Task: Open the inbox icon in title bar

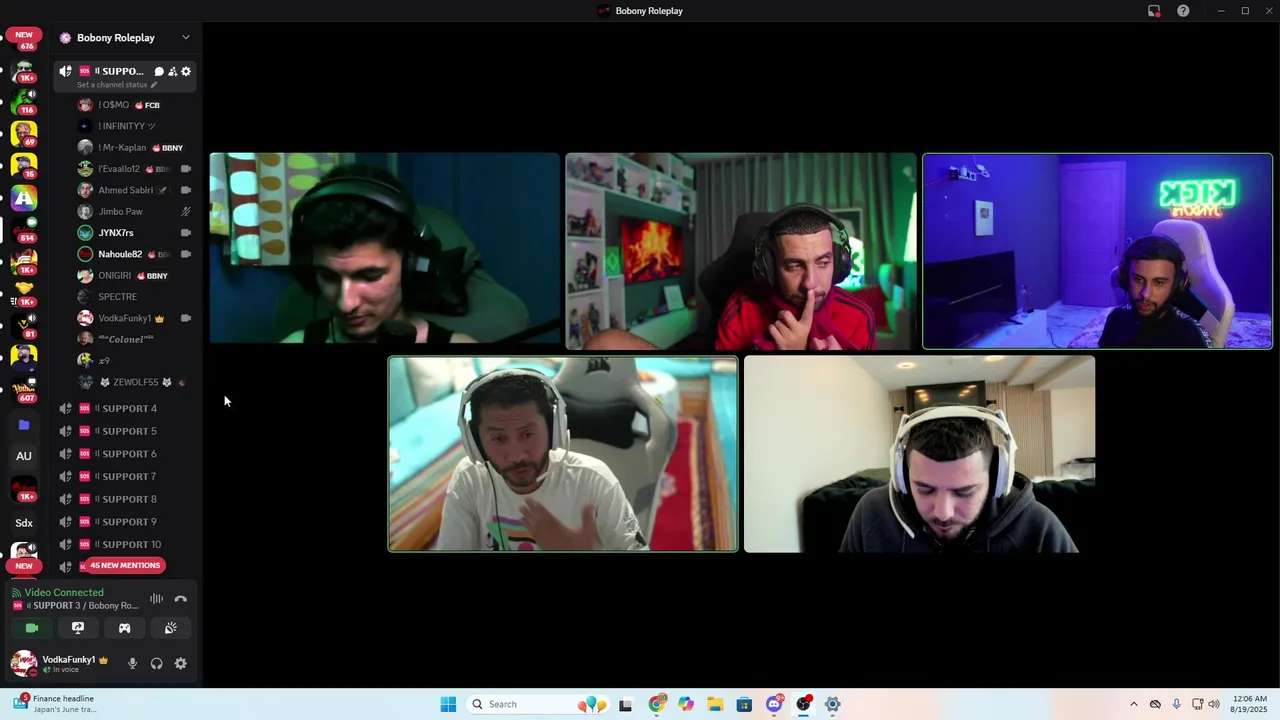Action: tap(1154, 11)
